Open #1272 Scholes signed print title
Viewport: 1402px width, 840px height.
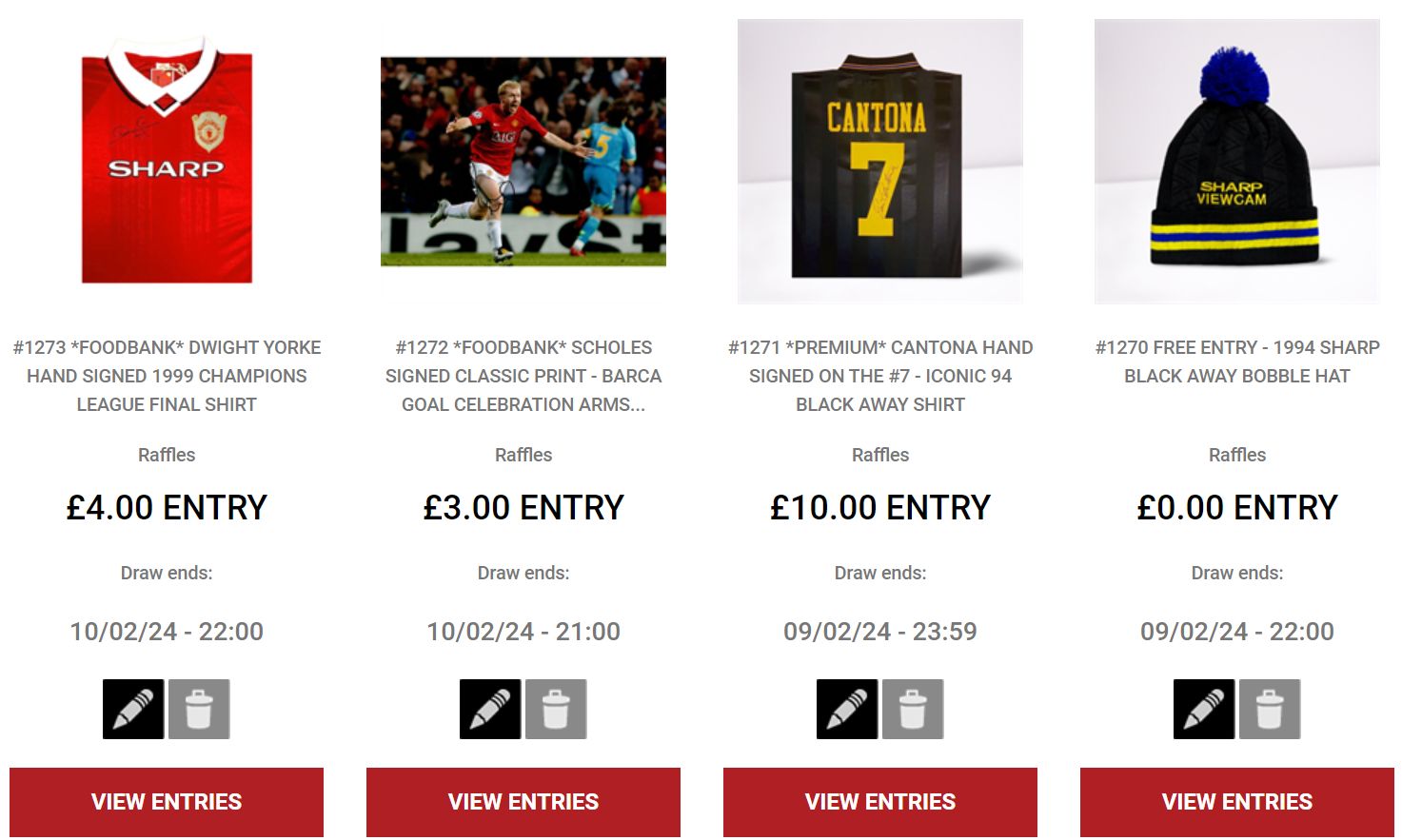click(523, 376)
